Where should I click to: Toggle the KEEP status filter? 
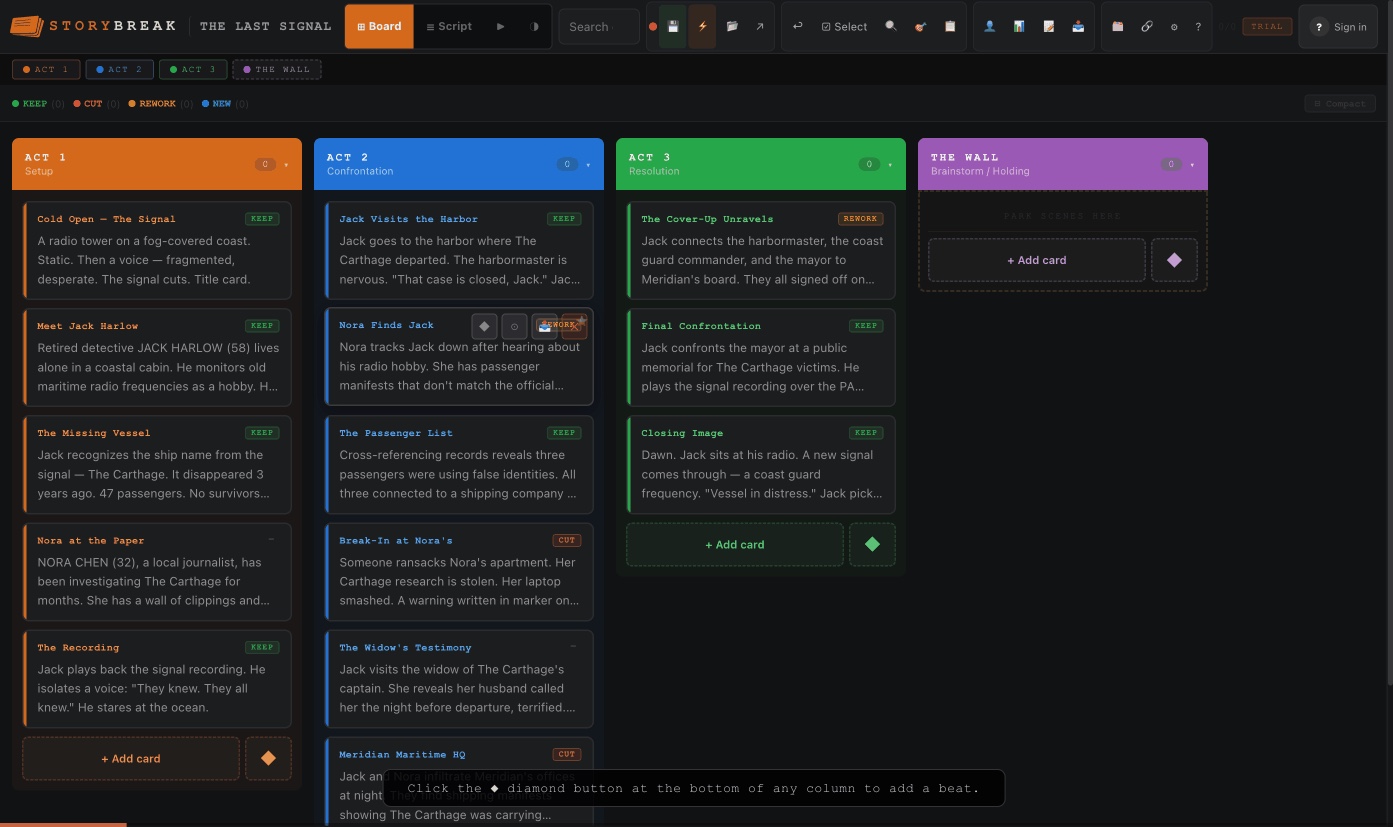point(34,104)
